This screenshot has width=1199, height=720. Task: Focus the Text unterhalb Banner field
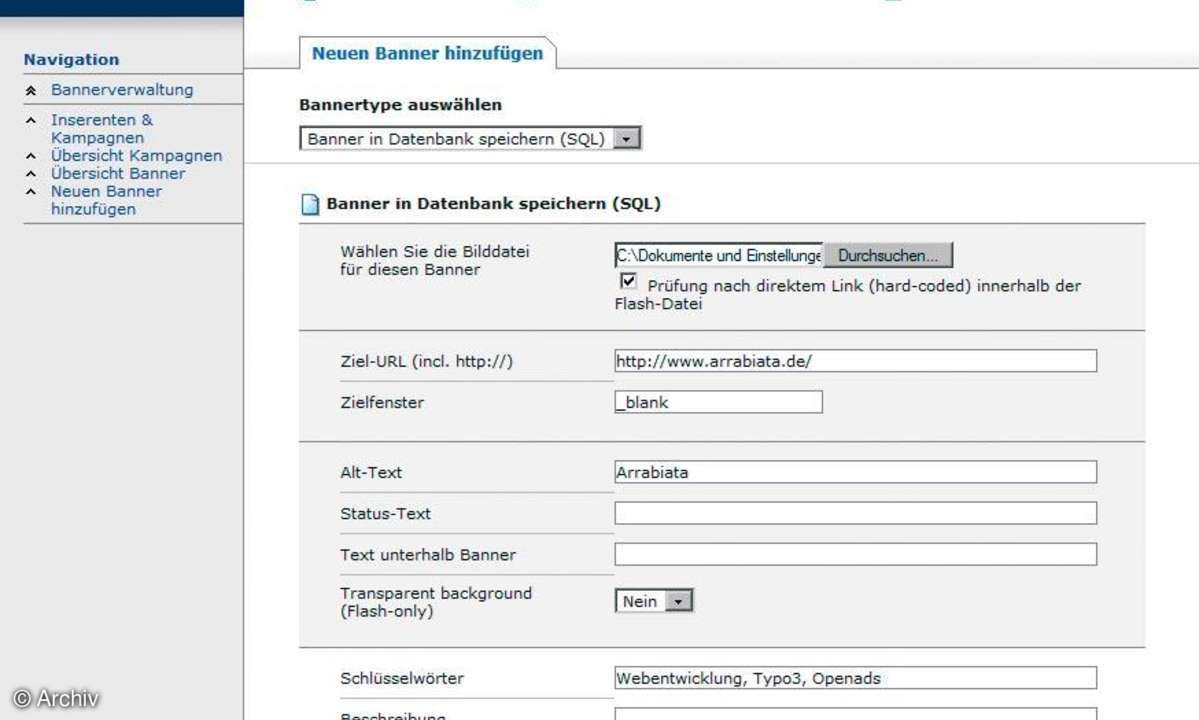(x=855, y=555)
